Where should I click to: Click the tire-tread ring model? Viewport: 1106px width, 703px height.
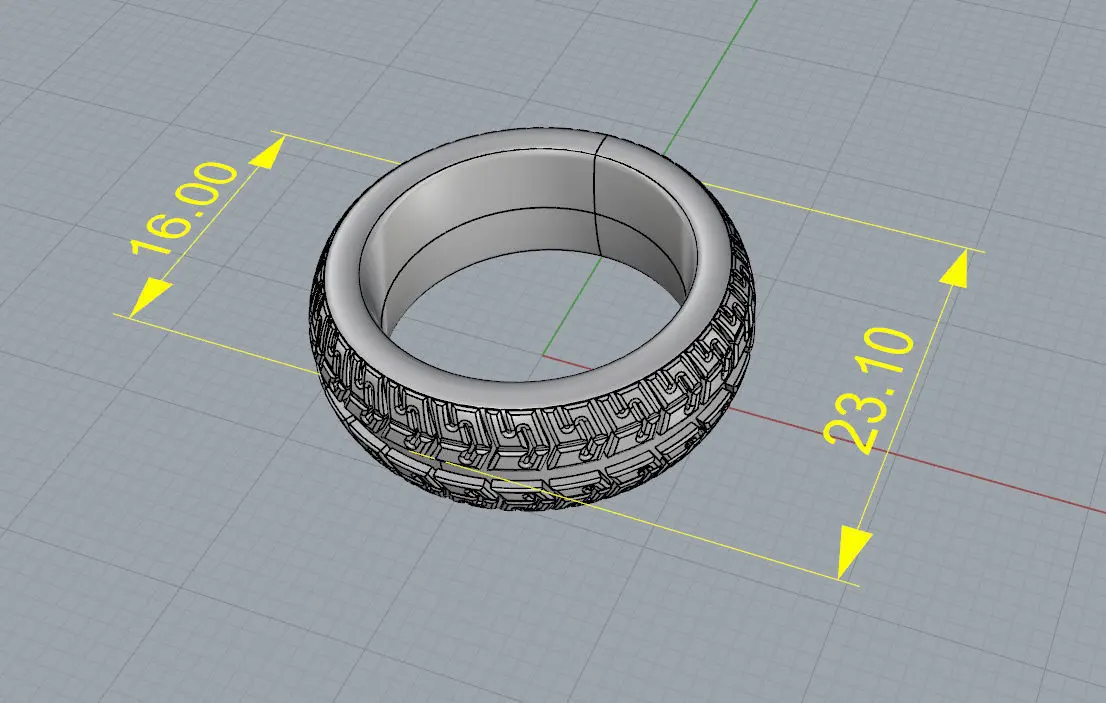click(532, 319)
